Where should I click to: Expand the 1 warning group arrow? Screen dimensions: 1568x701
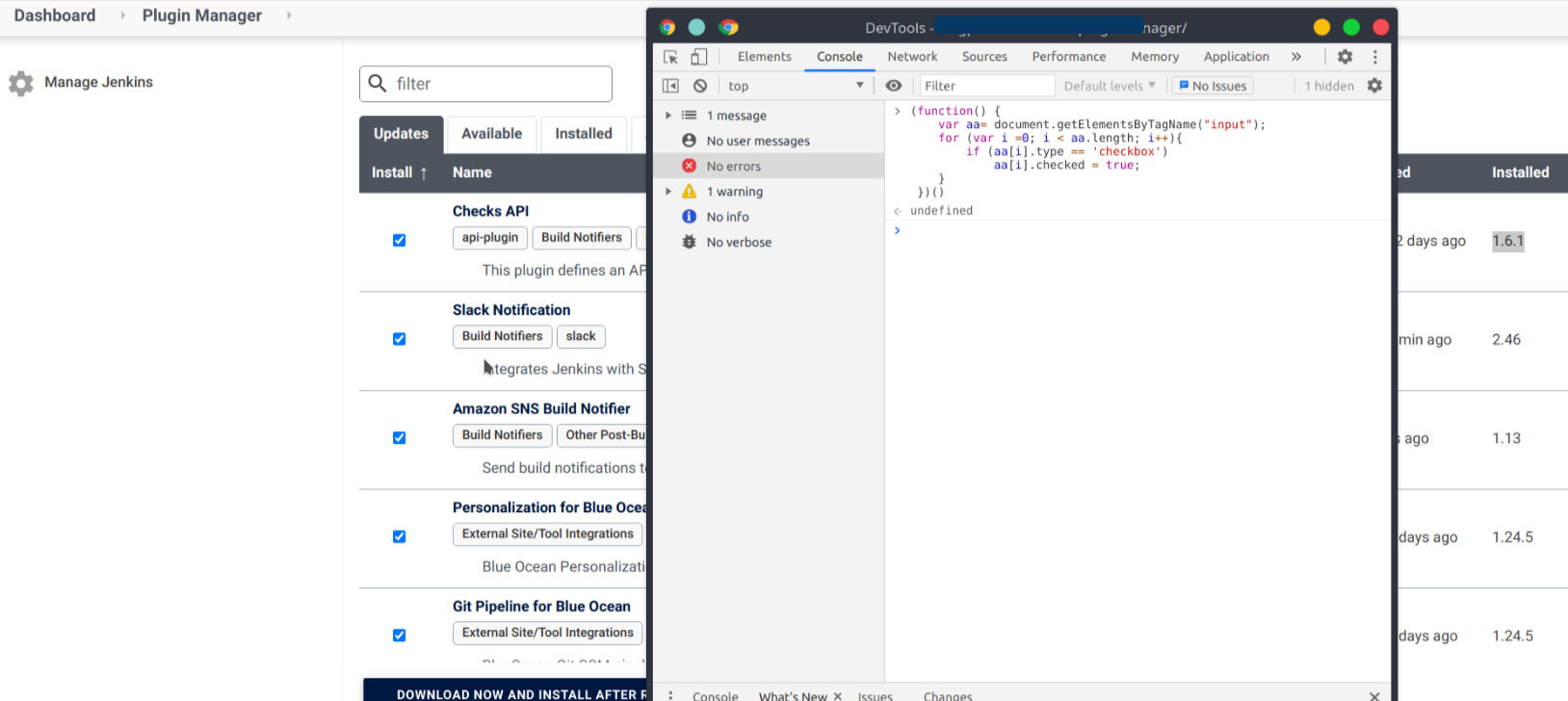click(668, 191)
